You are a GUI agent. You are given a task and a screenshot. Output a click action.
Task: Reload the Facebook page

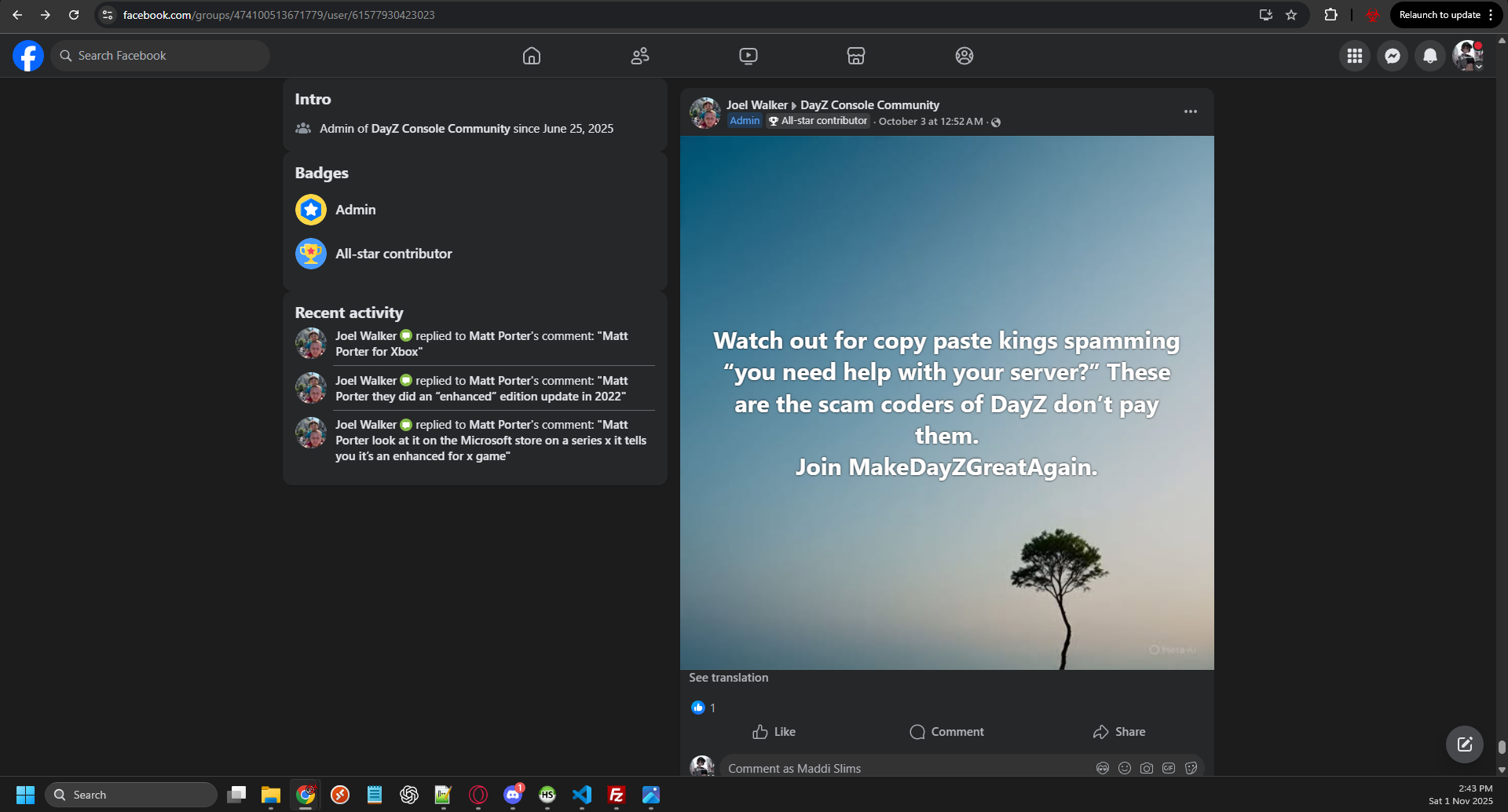pos(74,15)
